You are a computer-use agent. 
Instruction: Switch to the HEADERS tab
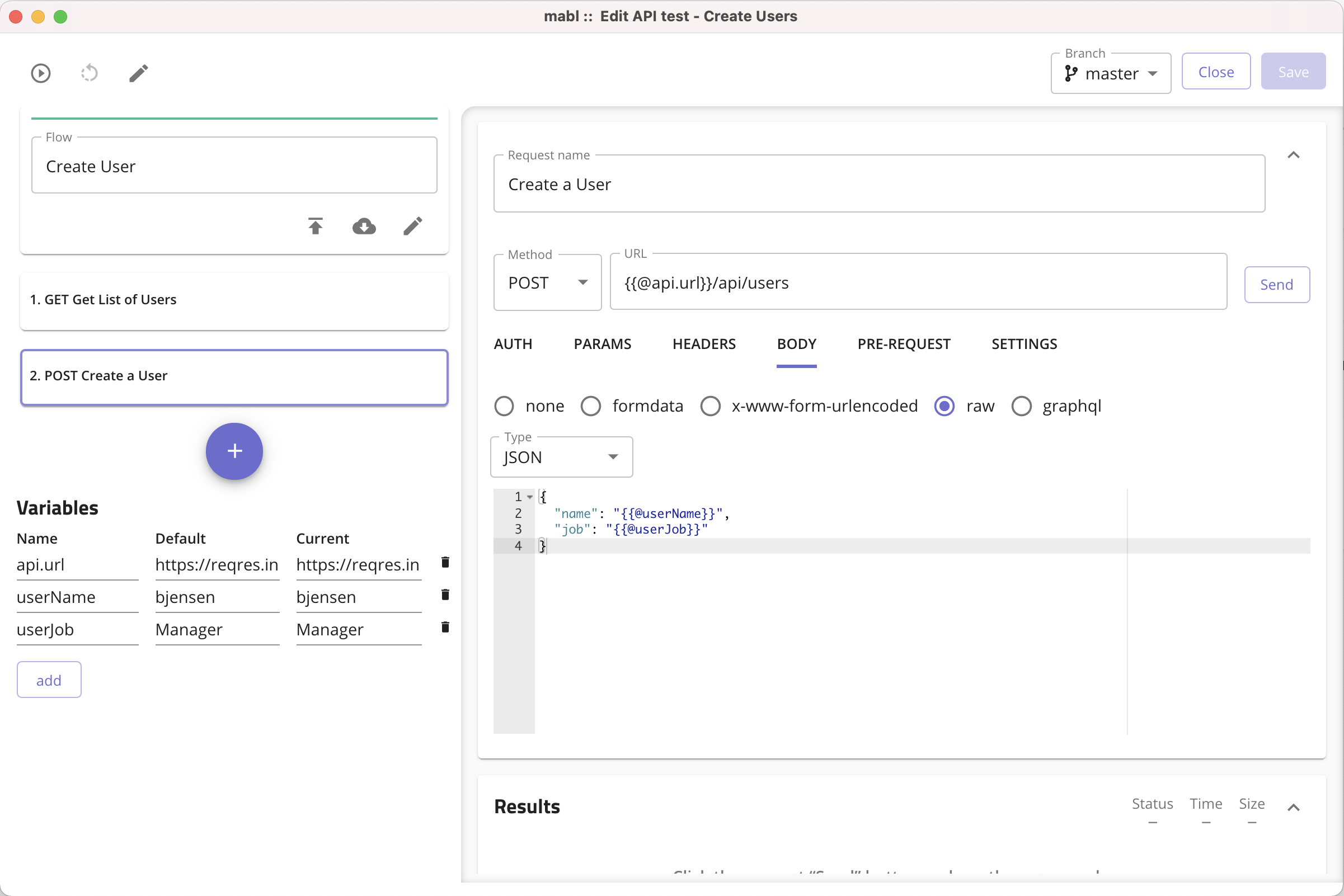pos(704,344)
